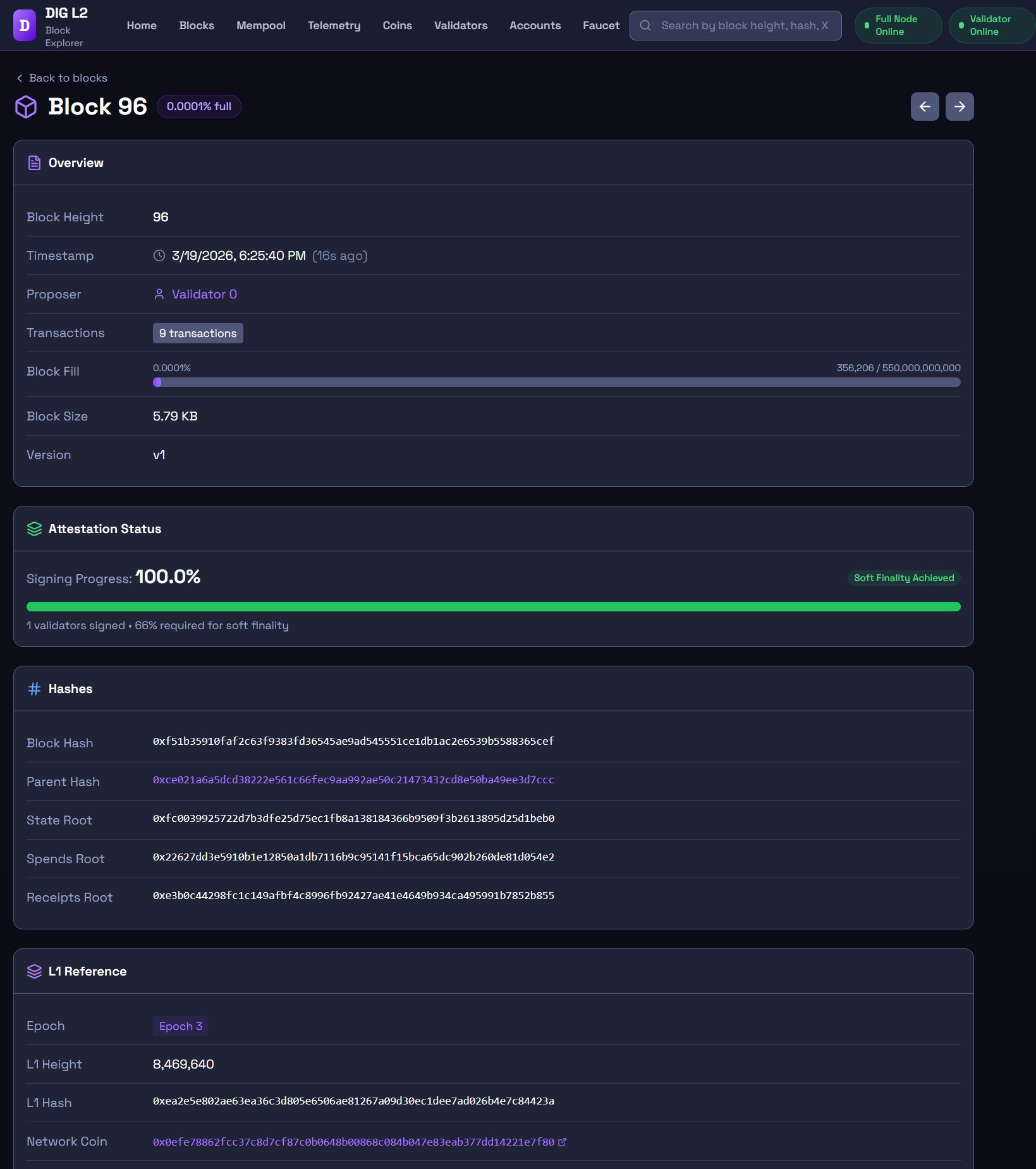Click the Overview document icon
Viewport: 1036px width, 1169px height.
[x=34, y=162]
